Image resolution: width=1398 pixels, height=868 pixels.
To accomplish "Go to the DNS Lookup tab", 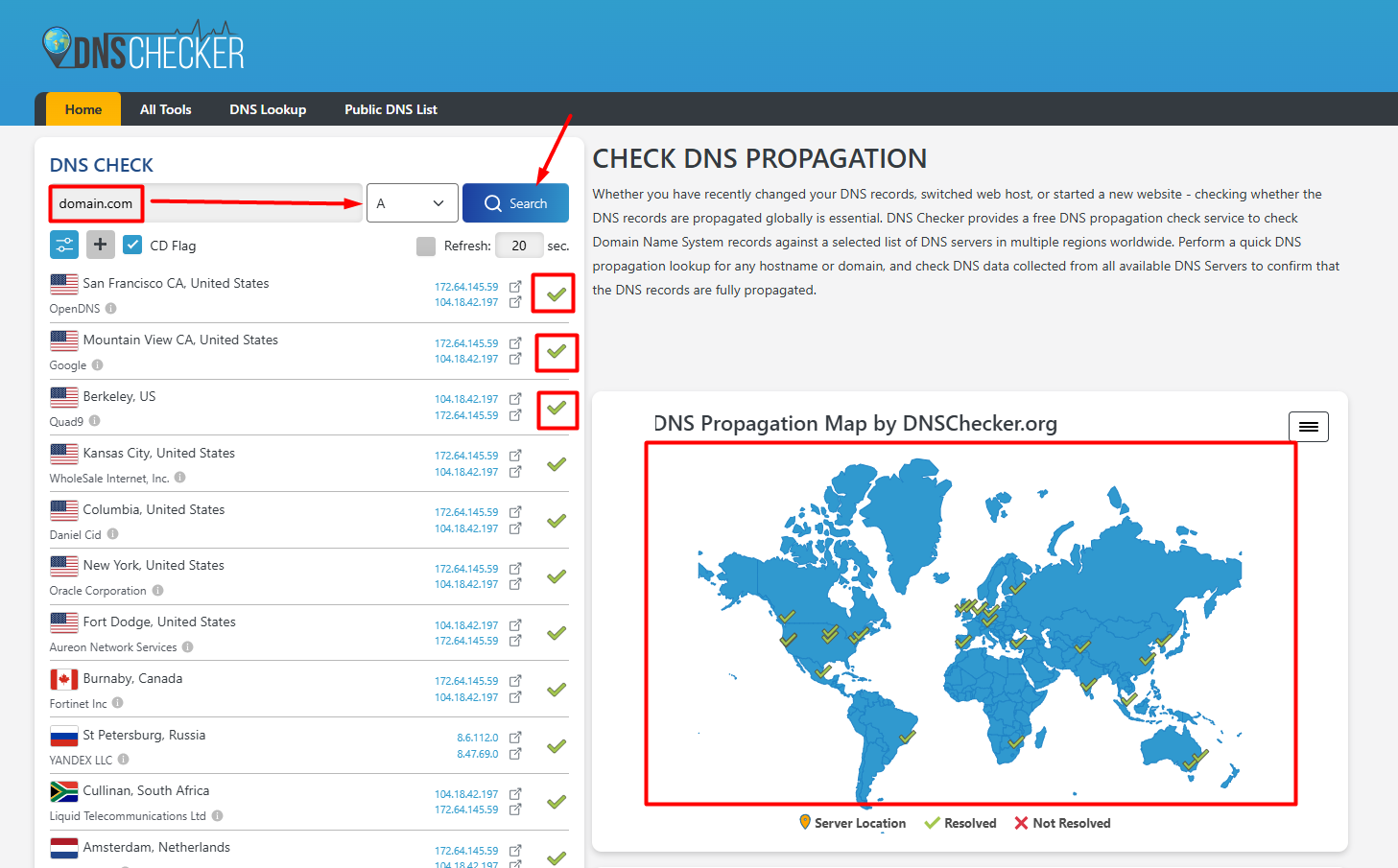I will pyautogui.click(x=268, y=109).
